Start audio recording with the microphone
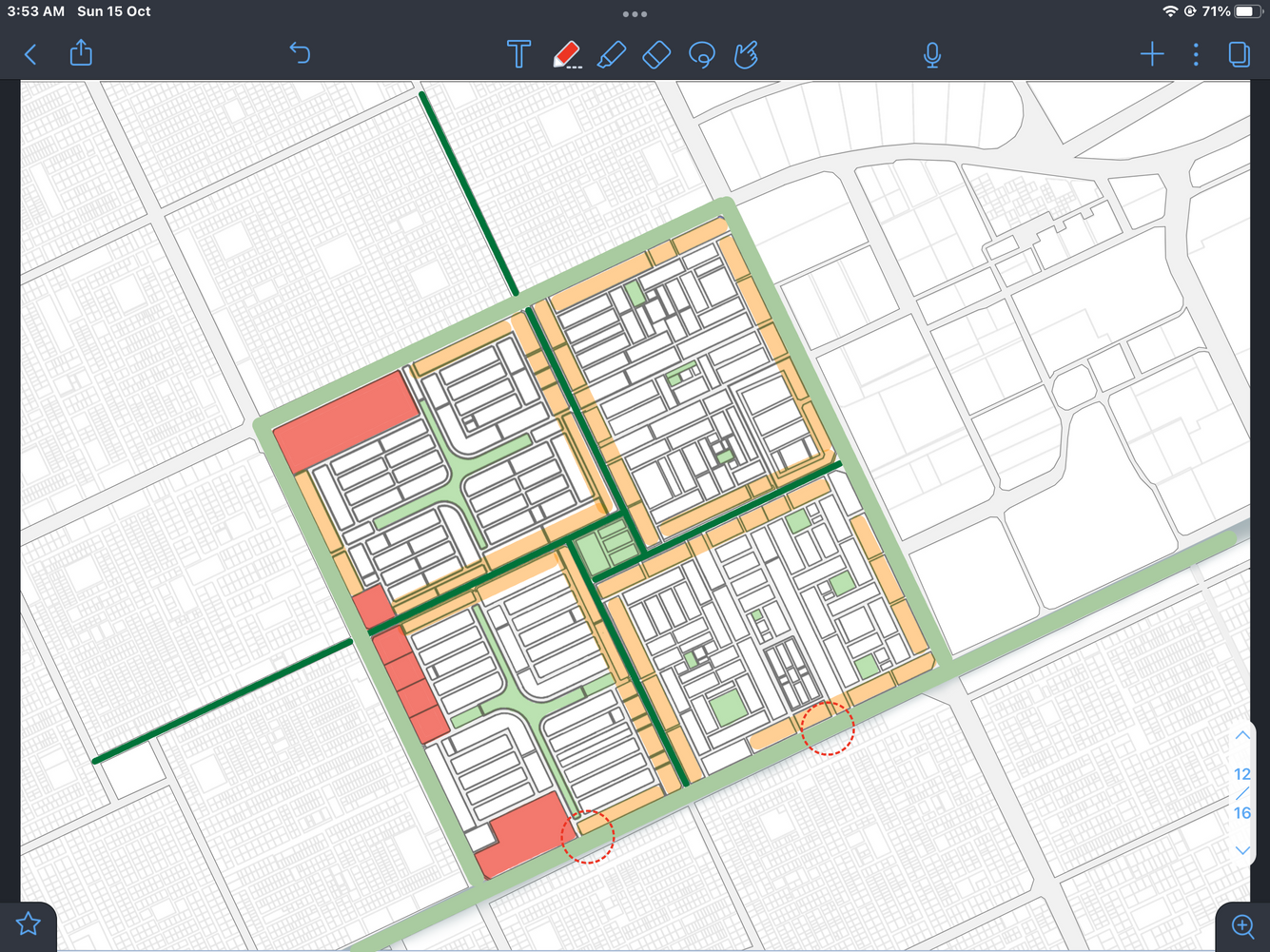Screen dimensions: 1270x952 (x=932, y=55)
